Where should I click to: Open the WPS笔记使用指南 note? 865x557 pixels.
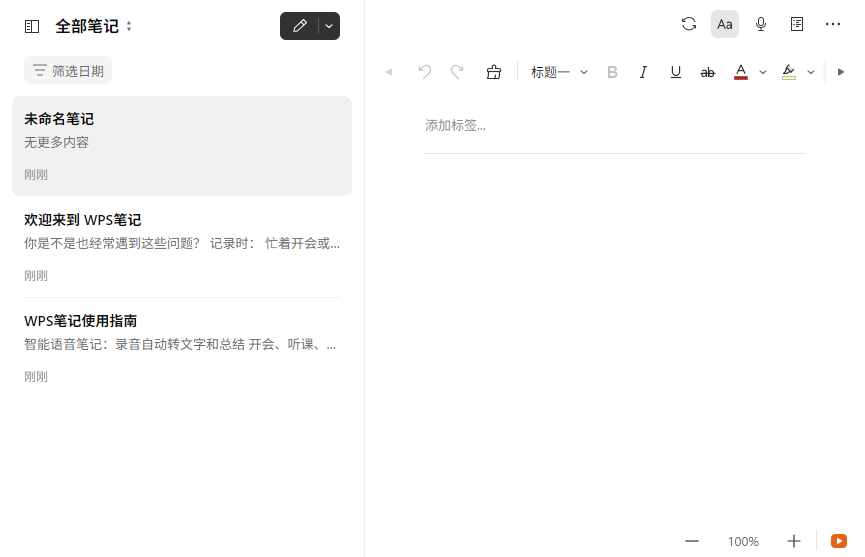[x=182, y=347]
